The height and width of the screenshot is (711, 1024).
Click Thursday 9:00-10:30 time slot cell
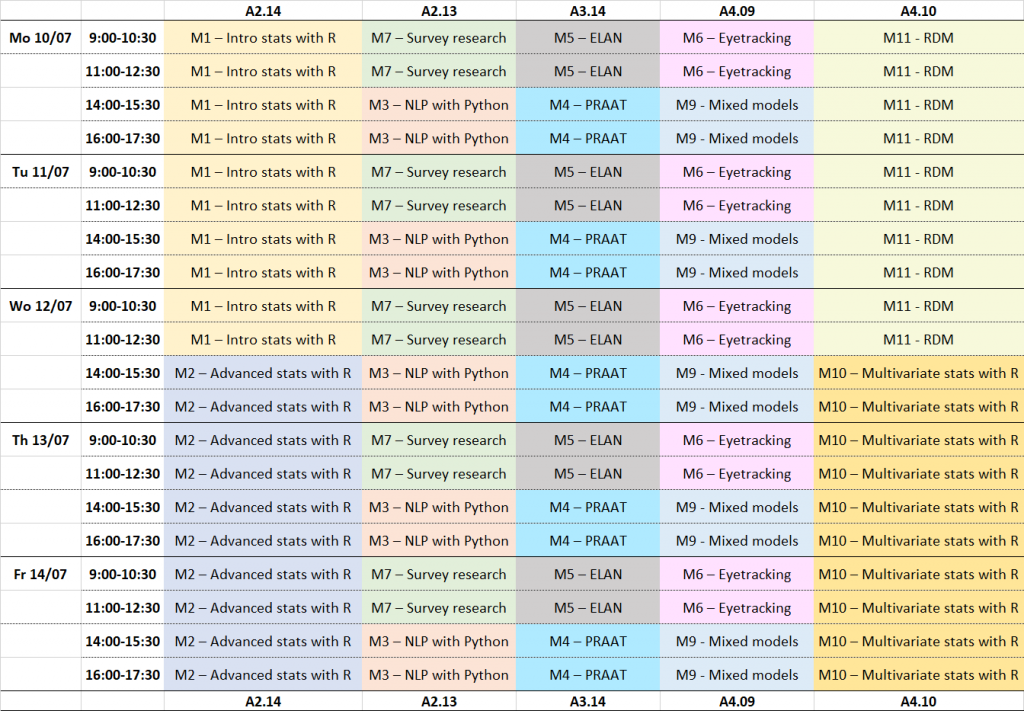tap(123, 440)
